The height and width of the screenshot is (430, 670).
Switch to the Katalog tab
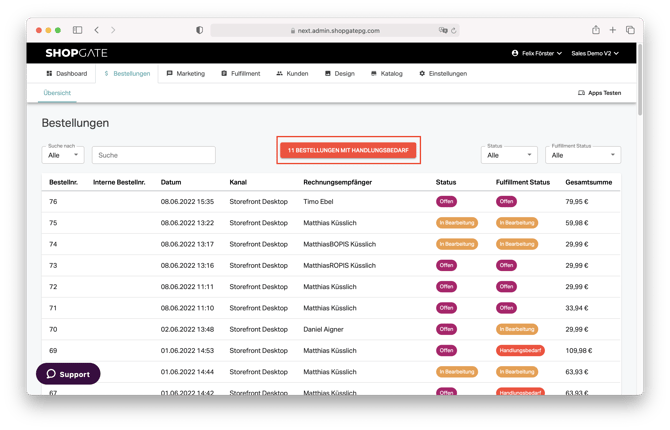coord(386,73)
